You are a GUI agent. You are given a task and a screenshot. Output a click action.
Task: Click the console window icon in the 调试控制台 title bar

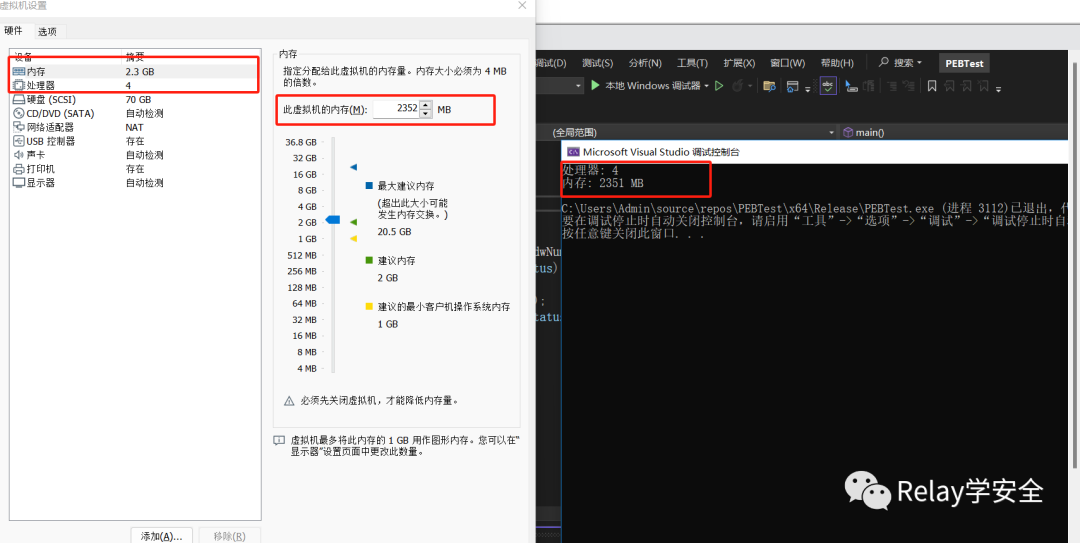point(573,152)
